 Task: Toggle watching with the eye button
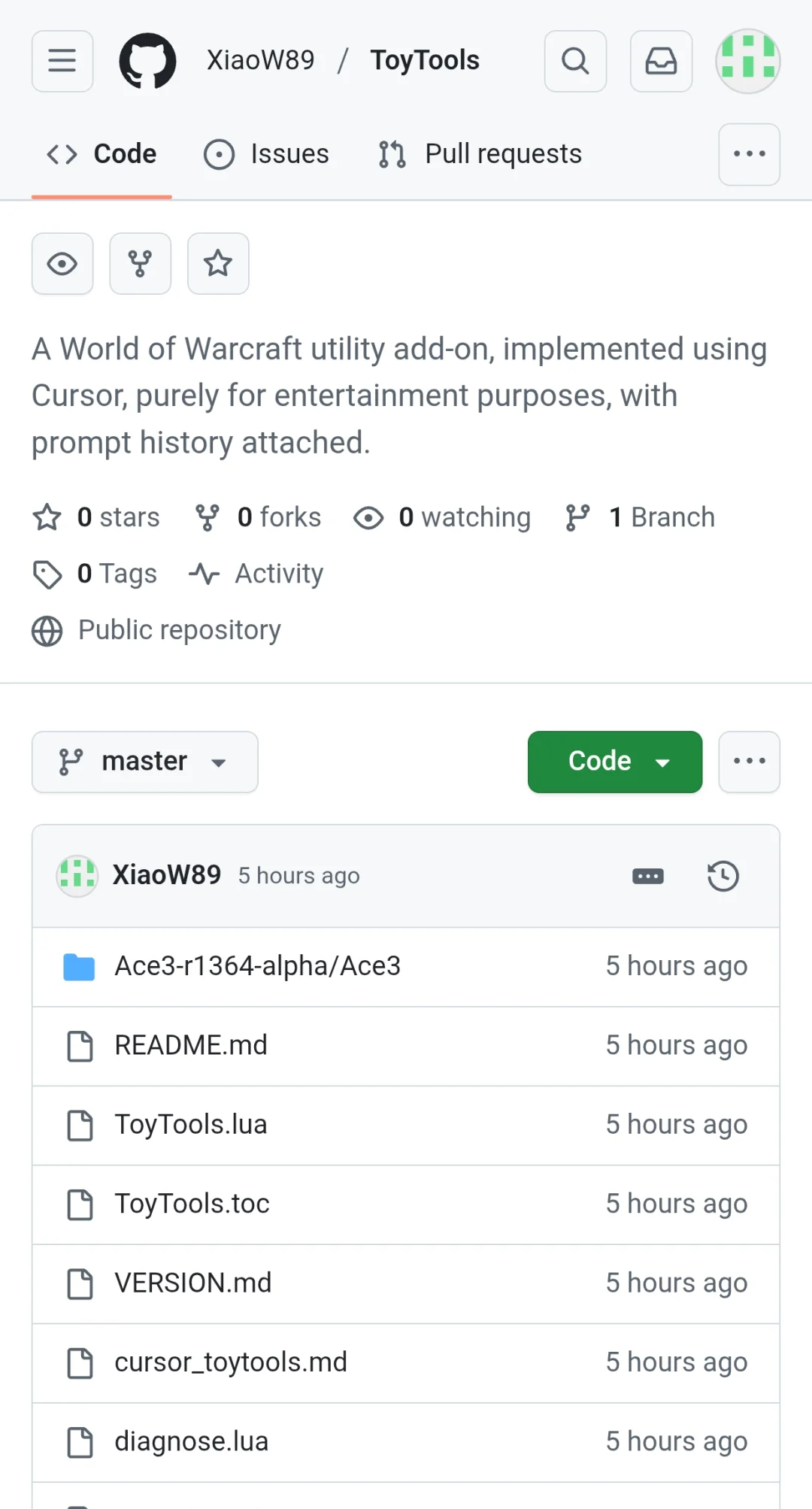(x=62, y=263)
